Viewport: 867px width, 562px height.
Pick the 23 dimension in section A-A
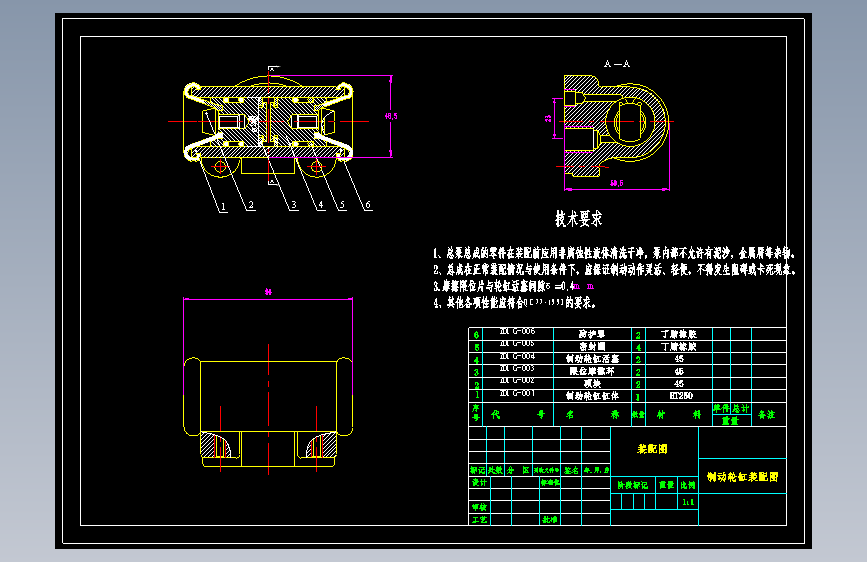(x=548, y=118)
